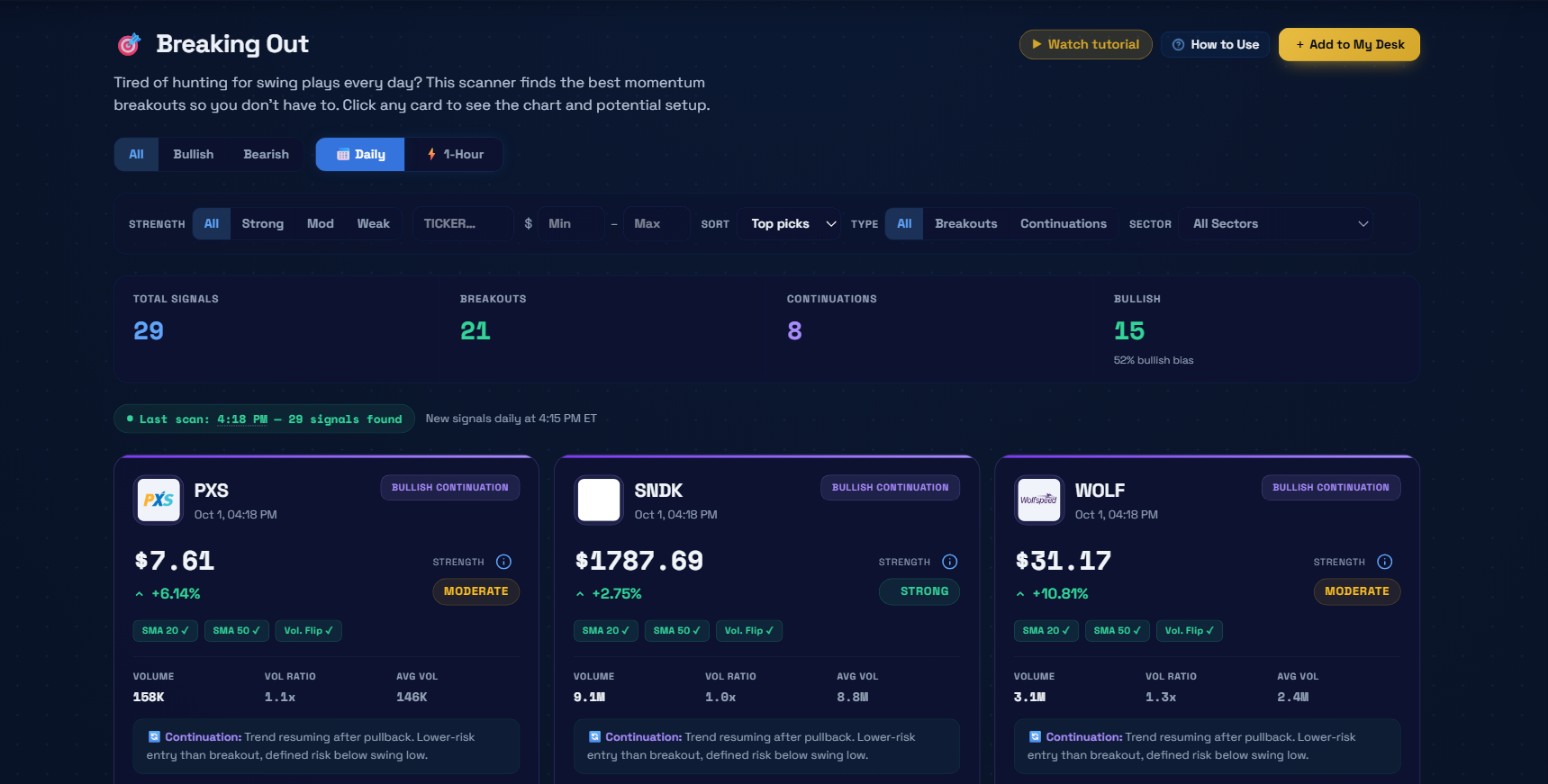
Task: Switch to the Daily timeframe
Action: 360,154
